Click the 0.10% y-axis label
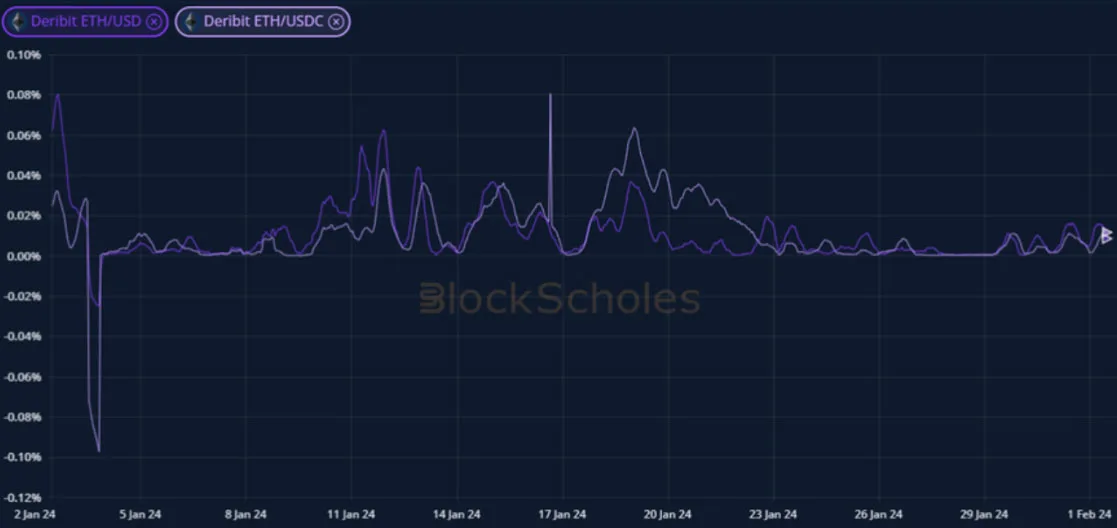Screen dimensions: 1117x528 pos(24,55)
